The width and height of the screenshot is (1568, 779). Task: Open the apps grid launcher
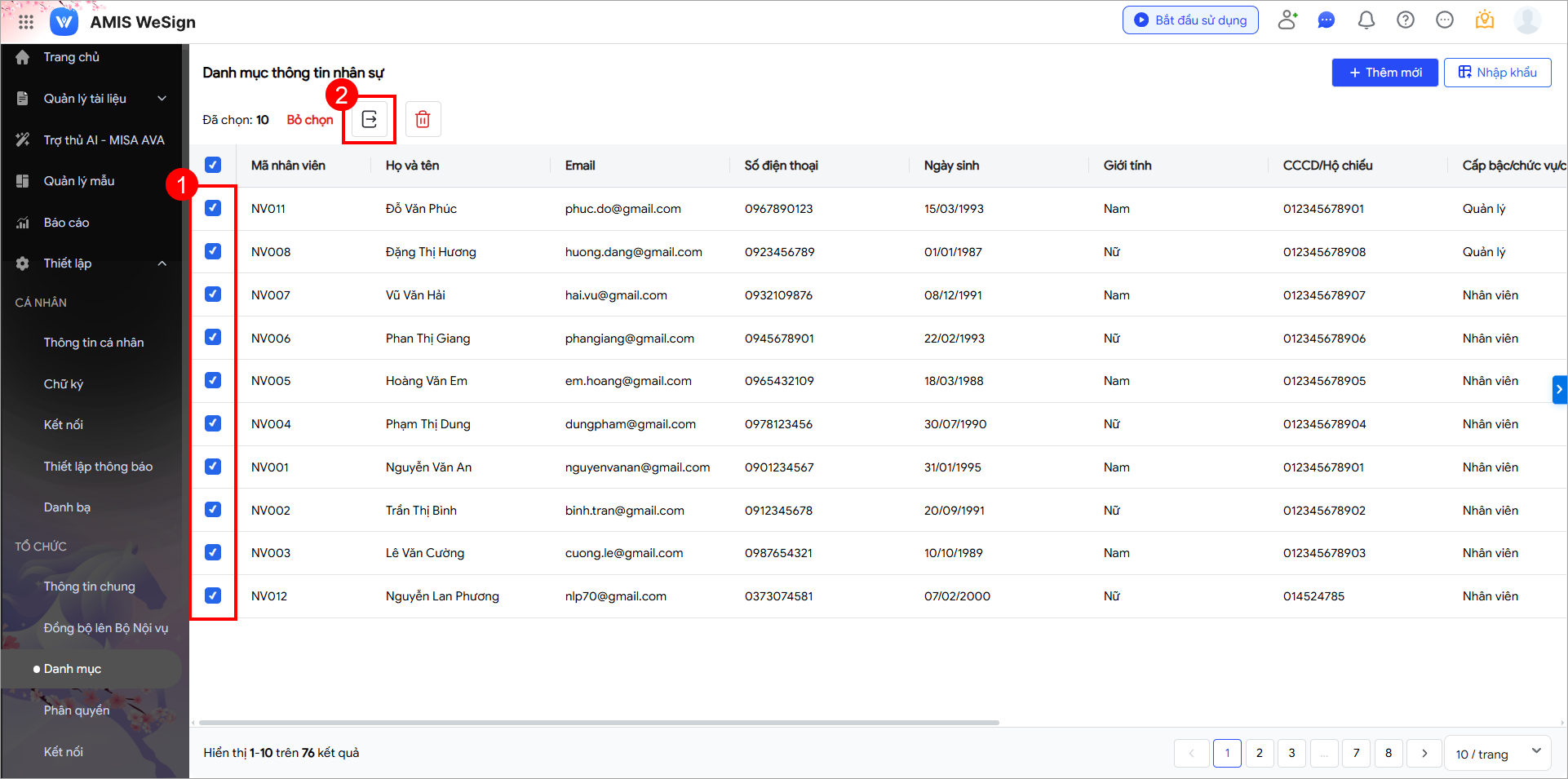click(x=26, y=22)
